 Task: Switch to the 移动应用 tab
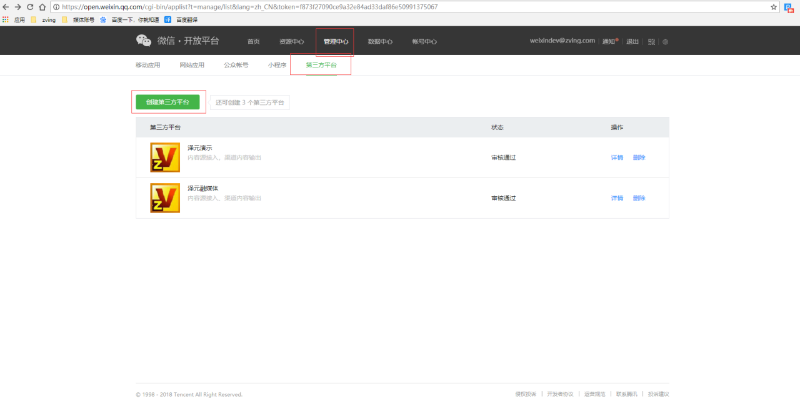tap(147, 65)
